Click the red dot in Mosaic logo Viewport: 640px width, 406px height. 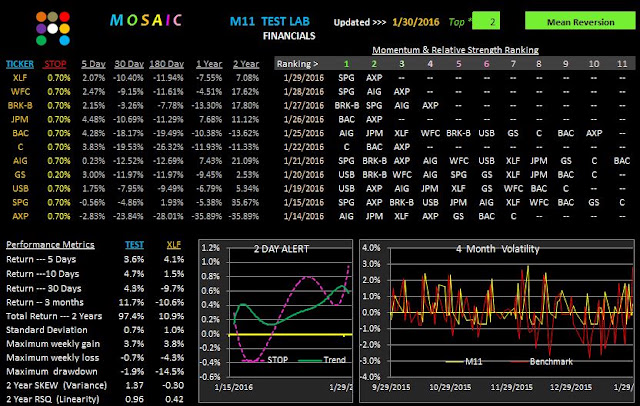[x=64, y=17]
